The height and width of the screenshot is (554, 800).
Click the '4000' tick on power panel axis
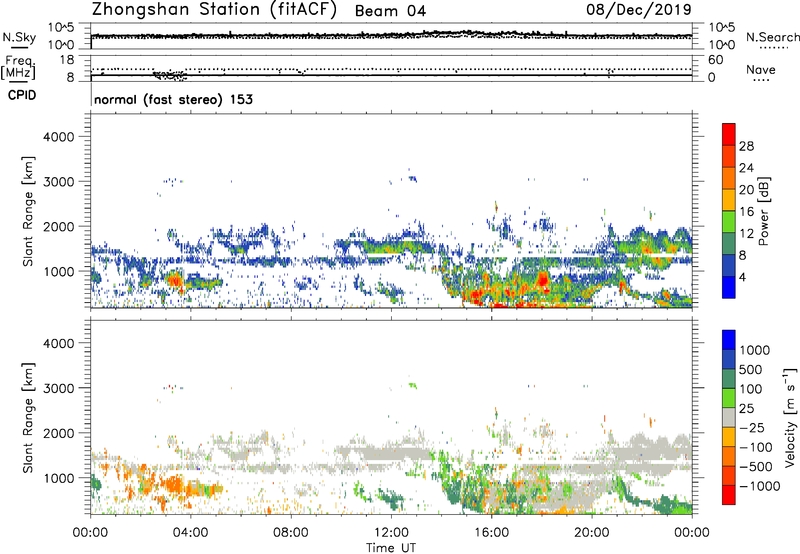(x=59, y=137)
